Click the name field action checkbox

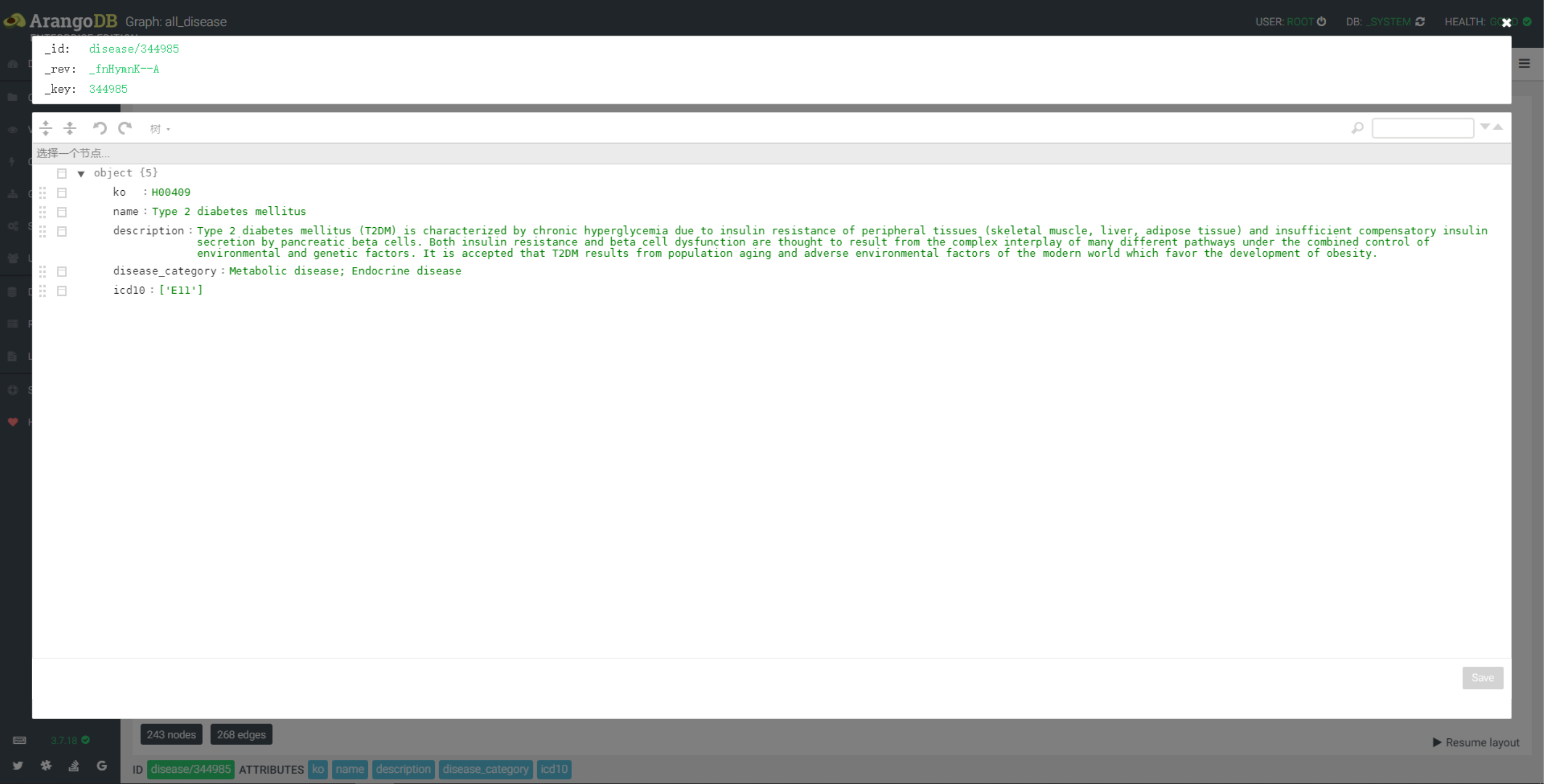pyautogui.click(x=62, y=212)
